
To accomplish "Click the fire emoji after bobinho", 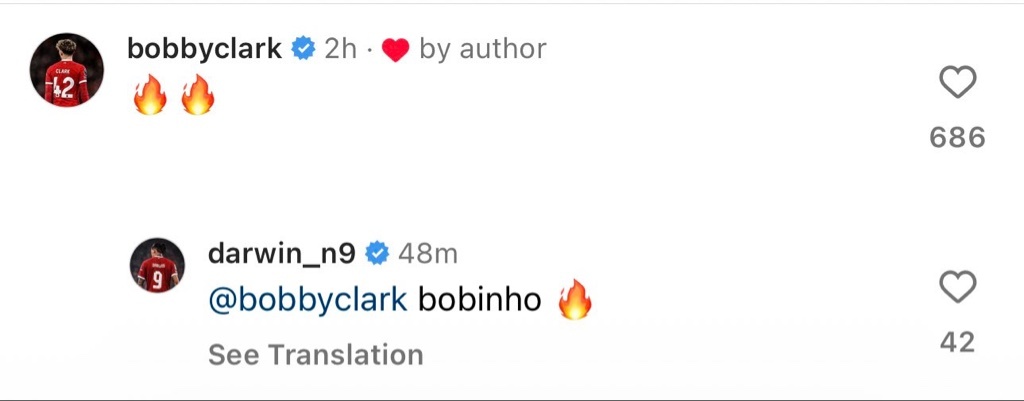I will click(x=575, y=300).
